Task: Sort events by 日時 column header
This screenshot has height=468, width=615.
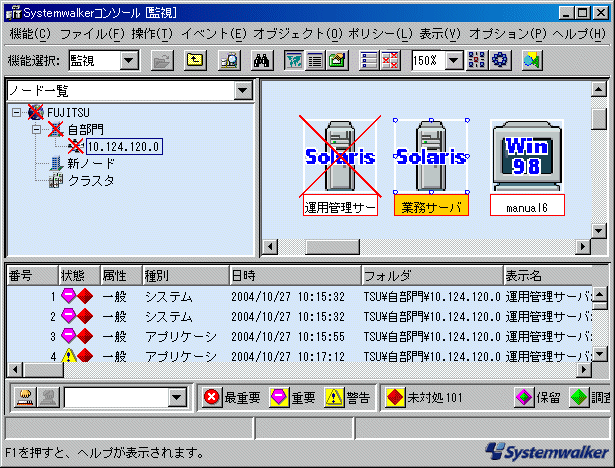Action: 295,275
